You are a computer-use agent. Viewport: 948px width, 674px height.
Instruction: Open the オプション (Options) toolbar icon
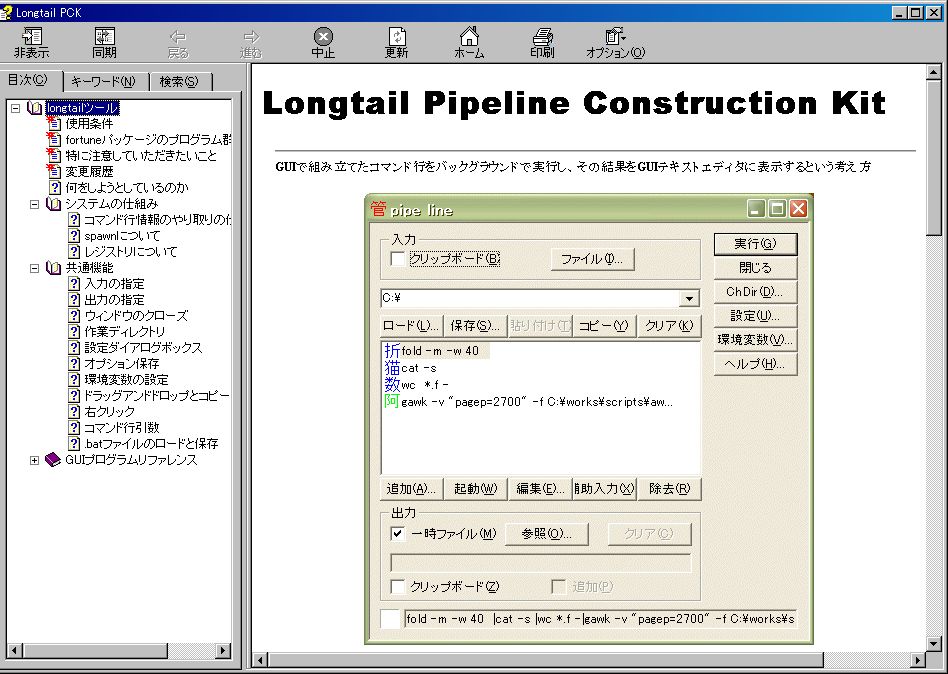(x=615, y=42)
